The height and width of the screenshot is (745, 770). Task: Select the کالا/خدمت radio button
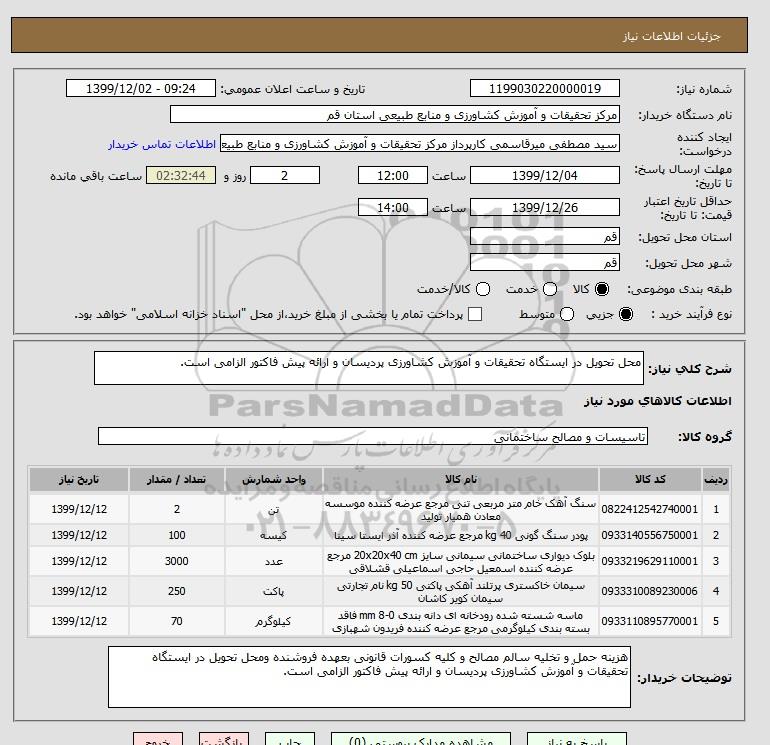coord(483,289)
